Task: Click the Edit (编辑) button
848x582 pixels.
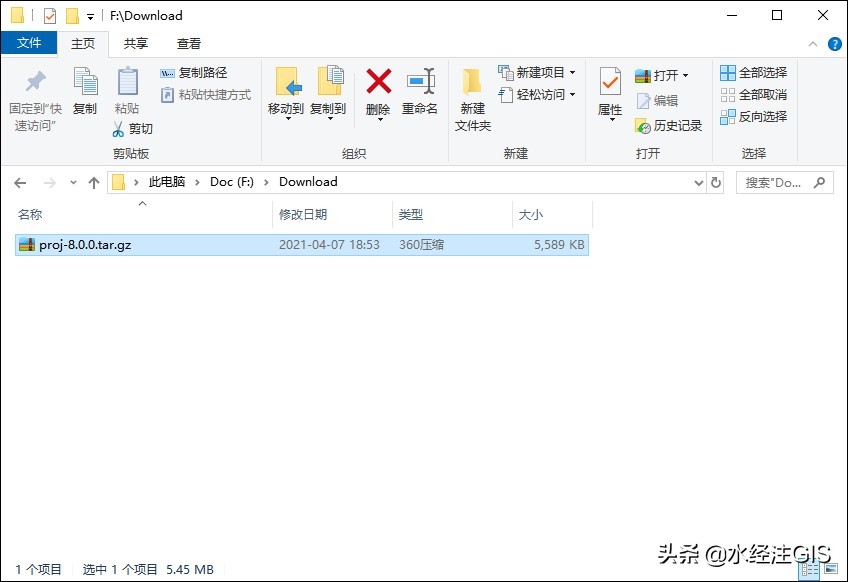Action: click(x=657, y=101)
